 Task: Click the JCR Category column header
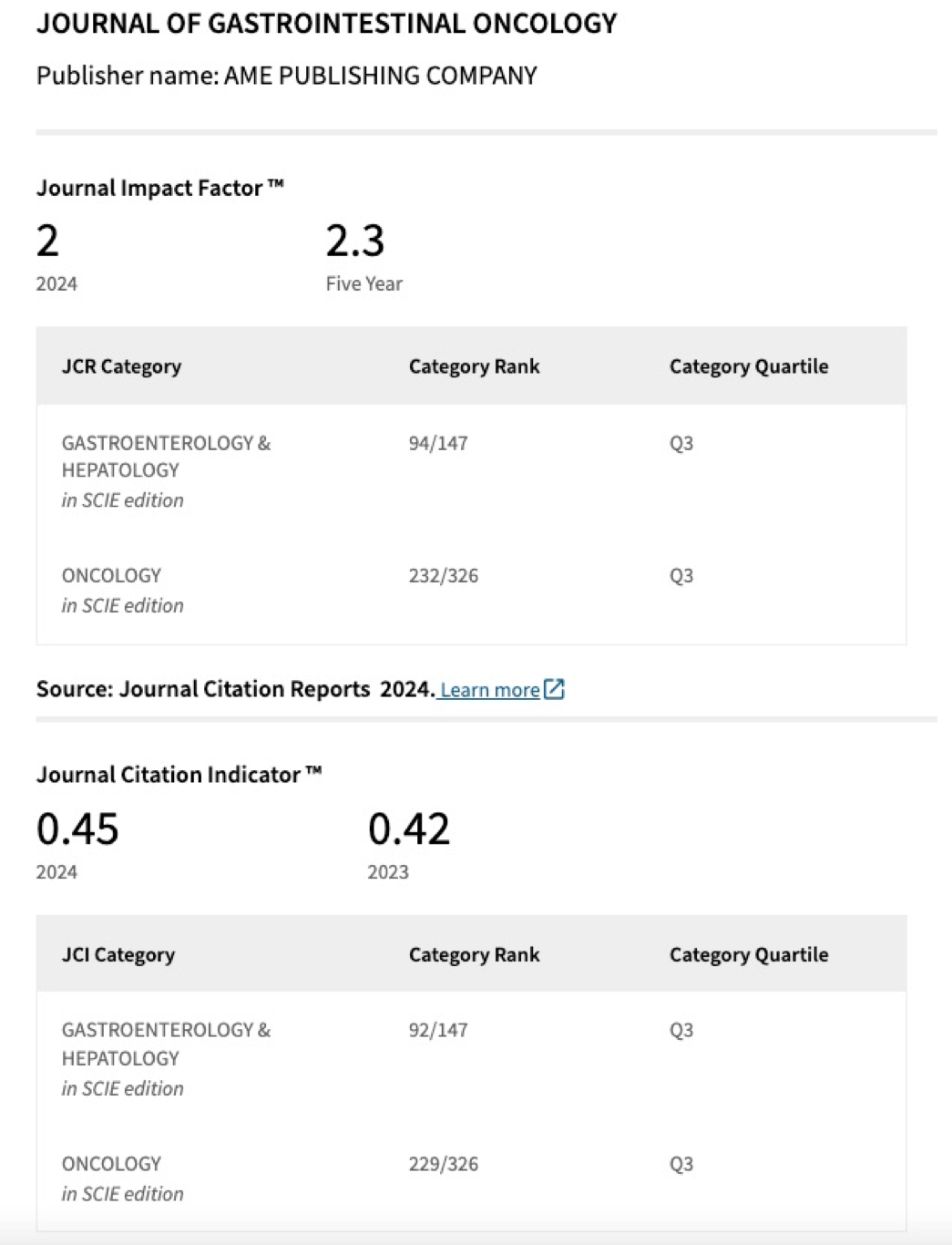(x=121, y=366)
